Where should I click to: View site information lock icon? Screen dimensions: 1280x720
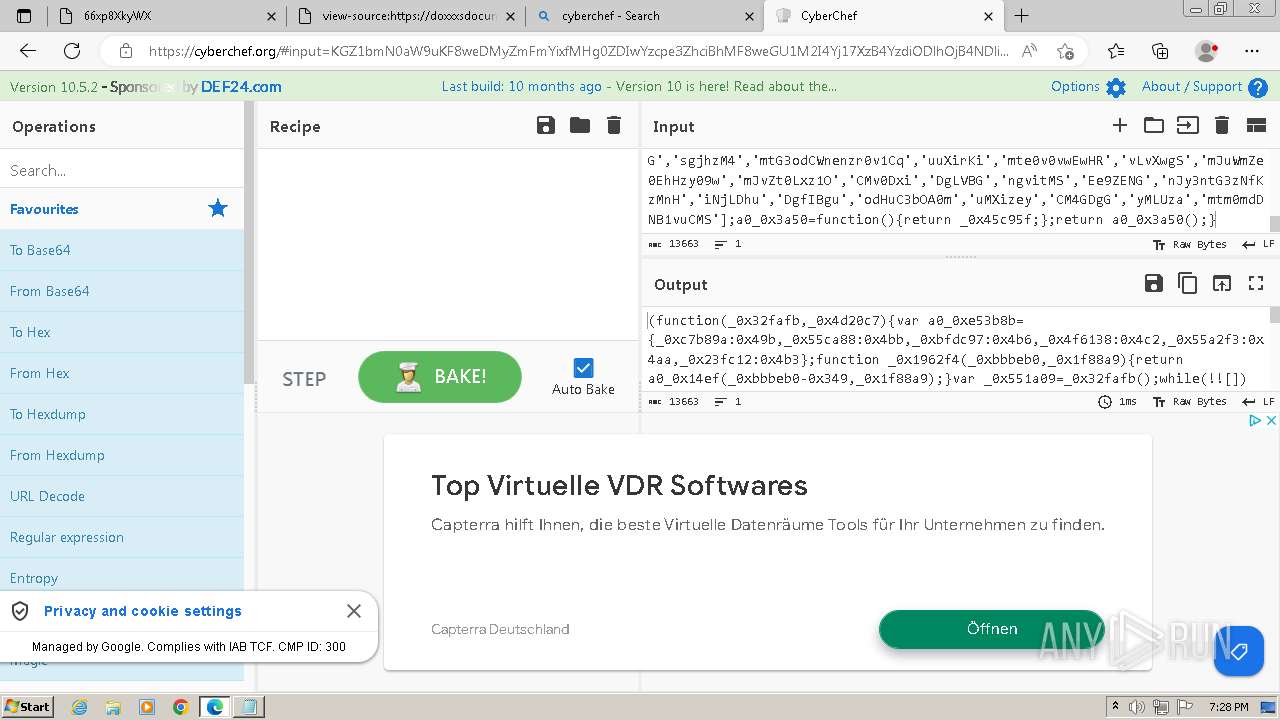(x=125, y=51)
